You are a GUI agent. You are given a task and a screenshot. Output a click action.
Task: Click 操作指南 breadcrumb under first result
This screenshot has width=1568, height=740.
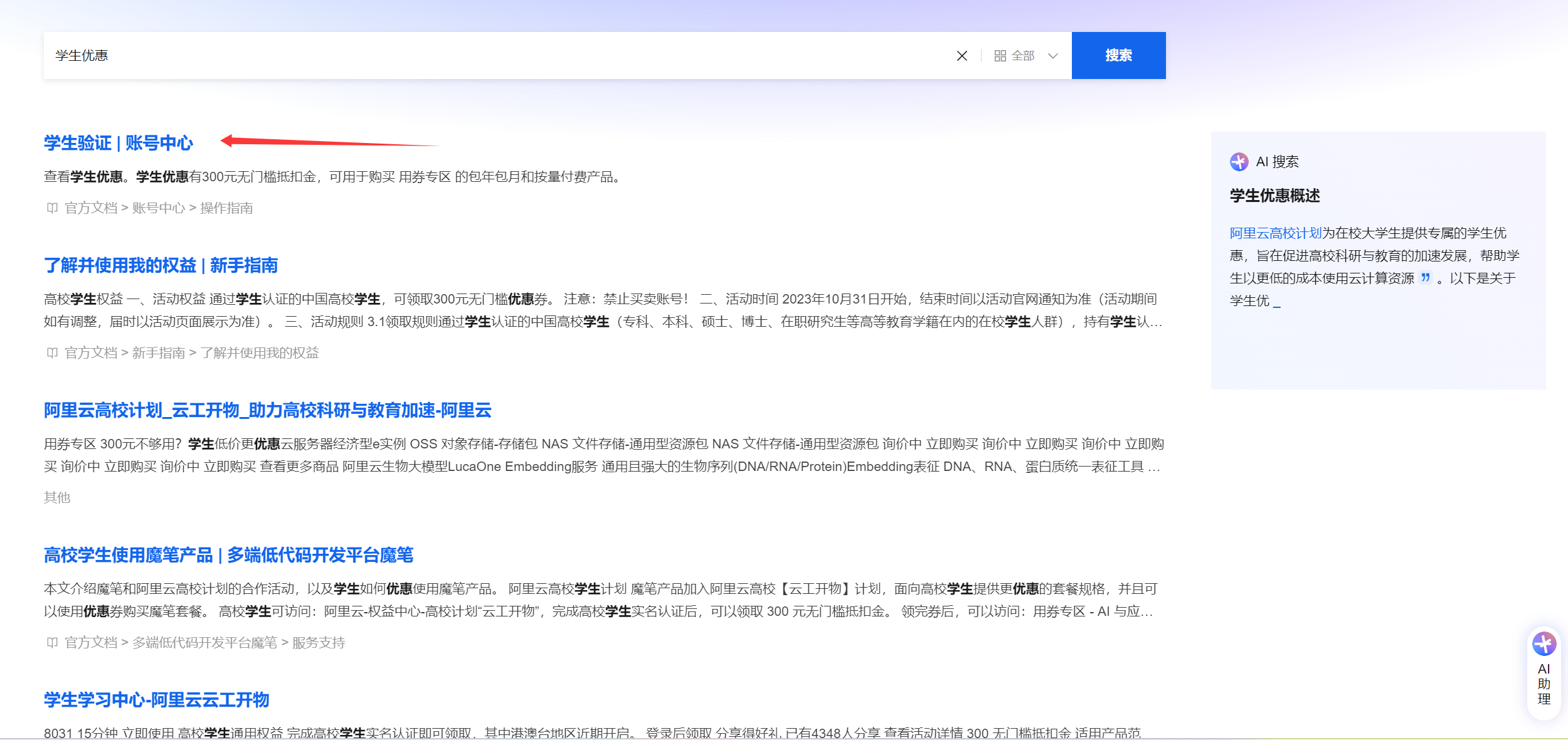coord(226,208)
